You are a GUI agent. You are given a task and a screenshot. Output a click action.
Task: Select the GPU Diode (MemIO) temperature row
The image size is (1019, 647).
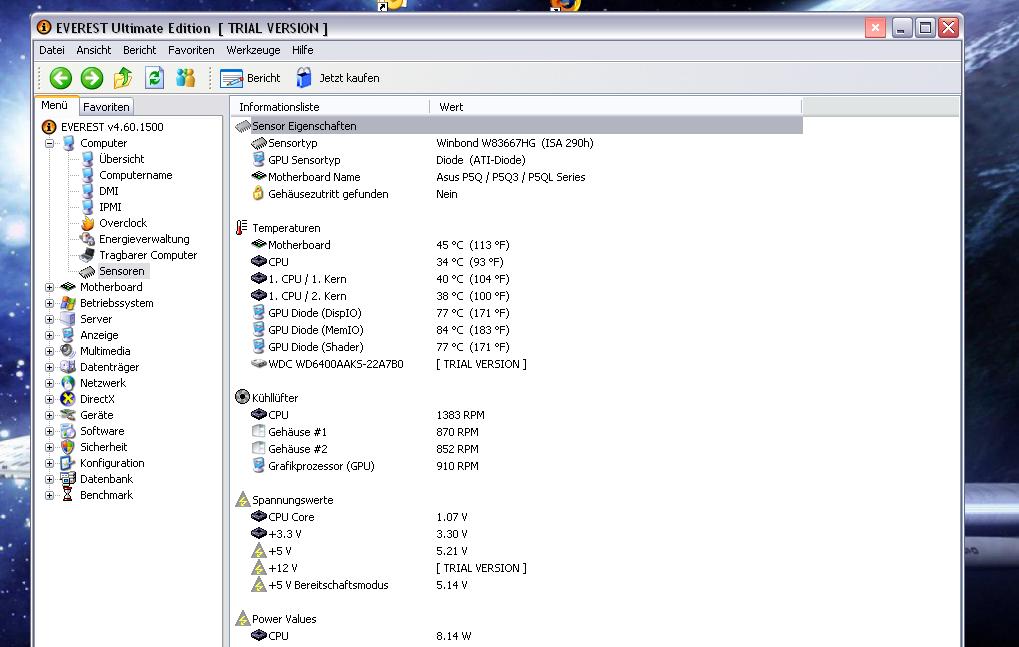point(518,330)
